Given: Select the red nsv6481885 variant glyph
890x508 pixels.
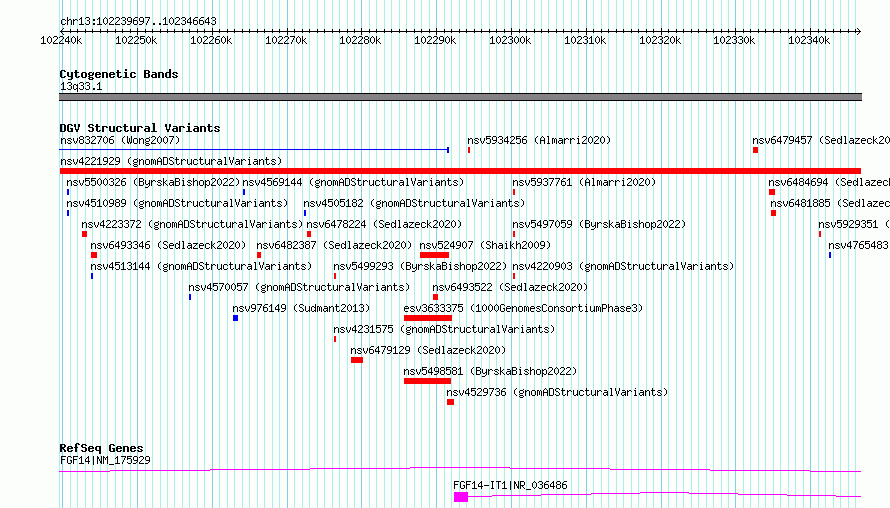Looking at the screenshot, I should click(x=774, y=213).
